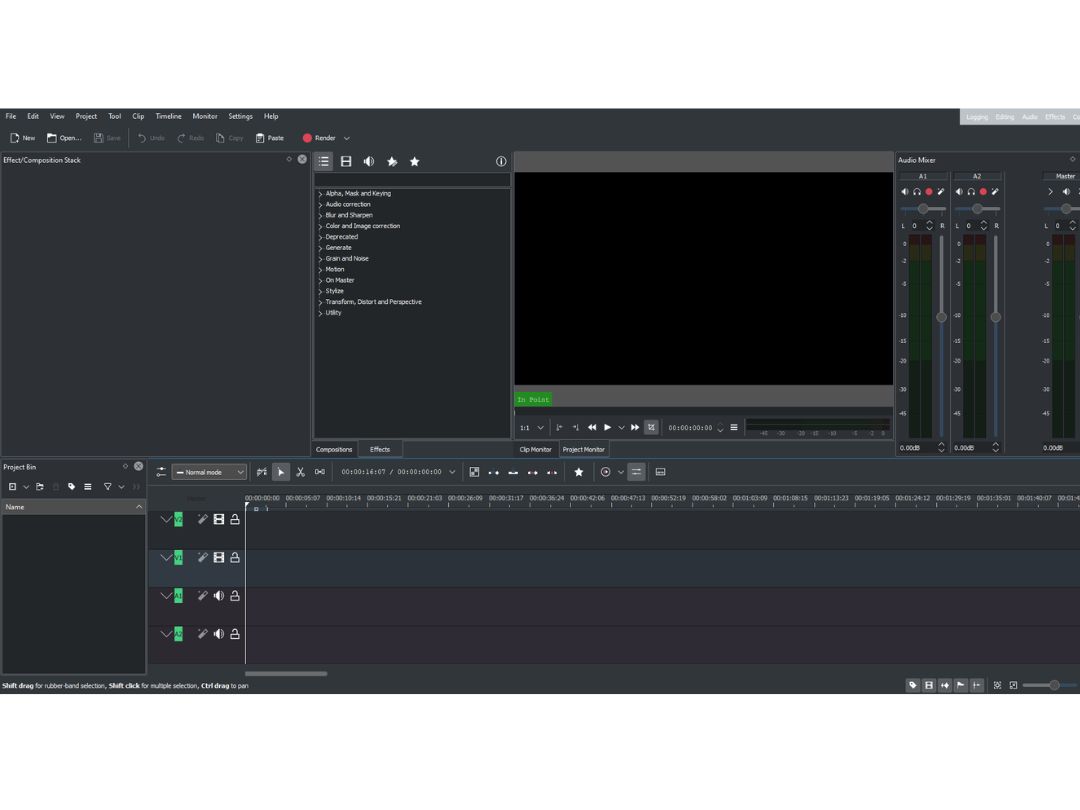Mute A1 channel in Audio Mixer
Screen dimensions: 1080x810
tap(904, 191)
